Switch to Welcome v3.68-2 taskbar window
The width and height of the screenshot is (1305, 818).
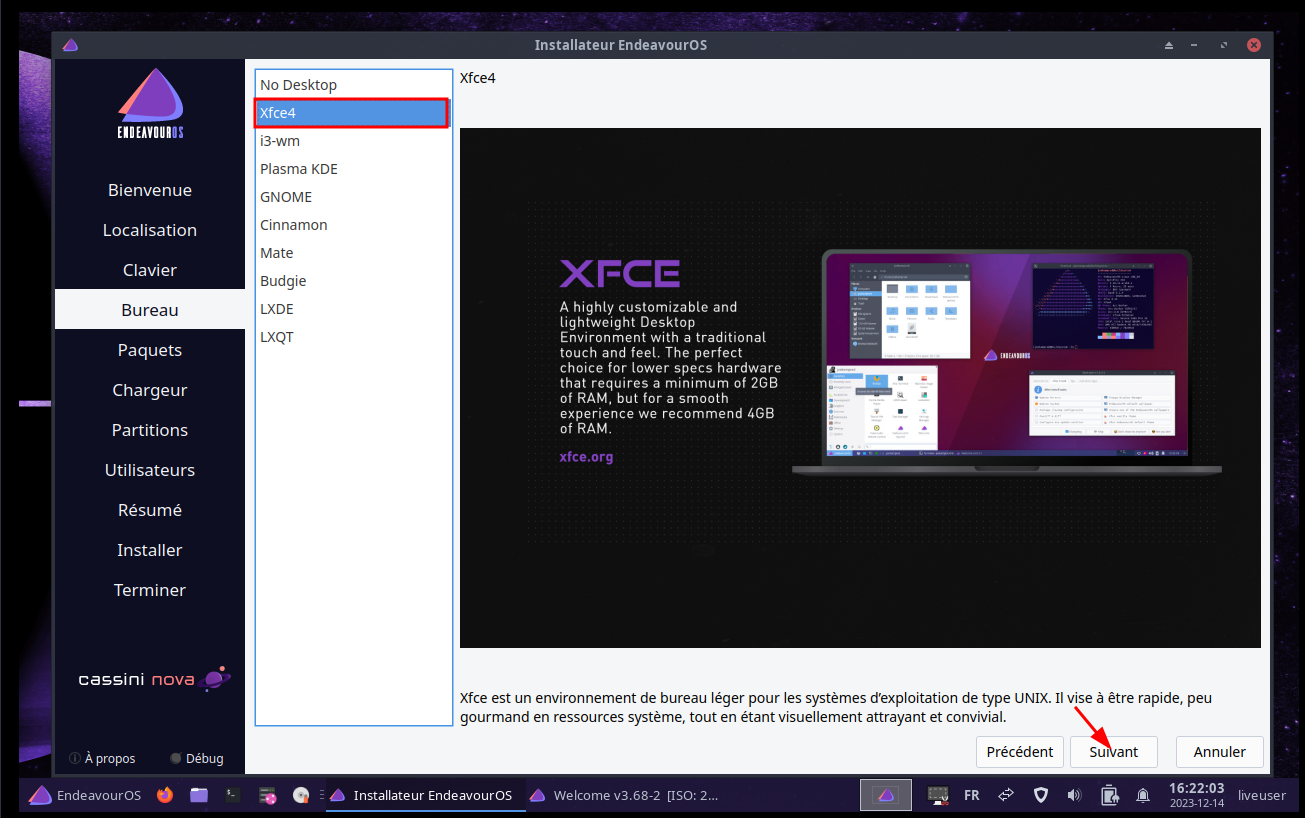pos(624,795)
